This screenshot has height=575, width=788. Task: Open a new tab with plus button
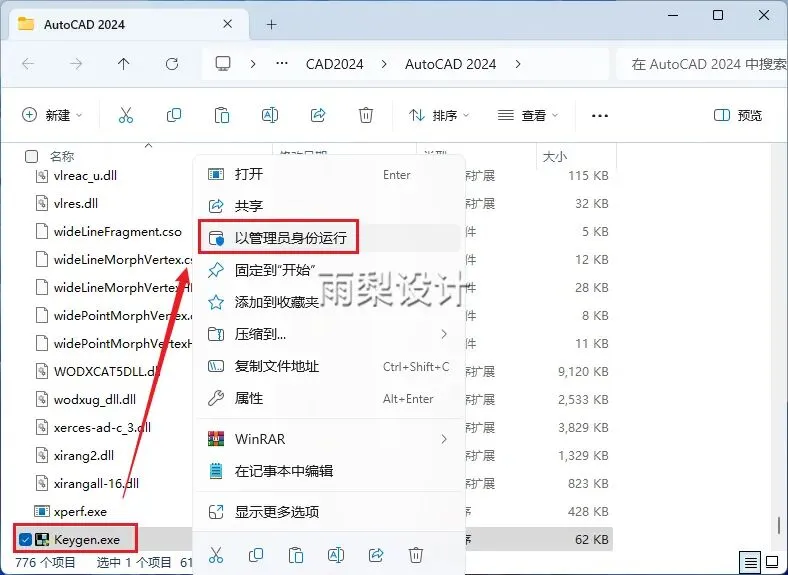(271, 24)
